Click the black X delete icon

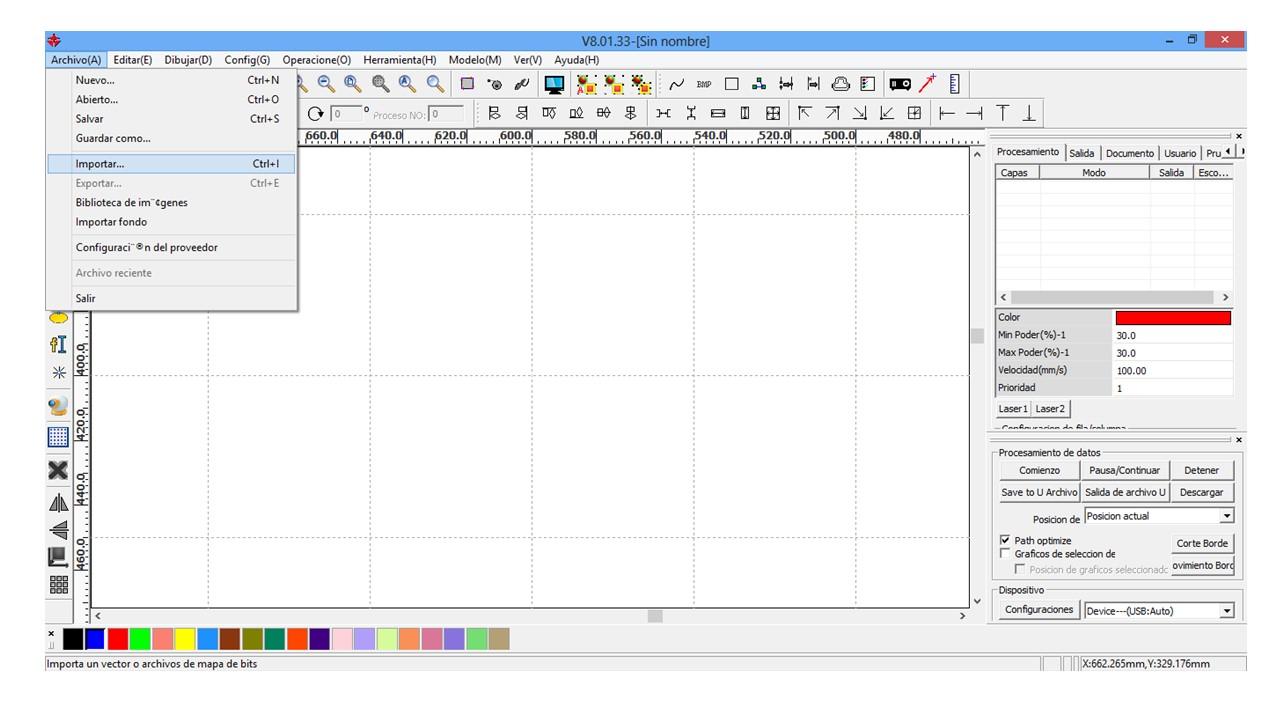[59, 470]
